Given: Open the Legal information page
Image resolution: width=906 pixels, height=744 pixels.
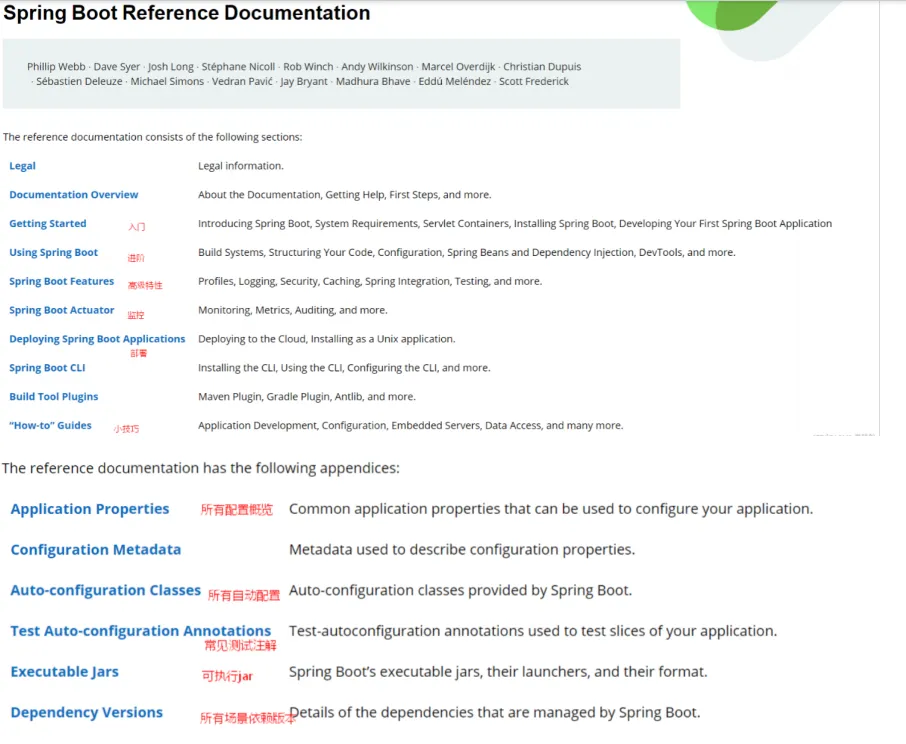Looking at the screenshot, I should click(x=22, y=165).
